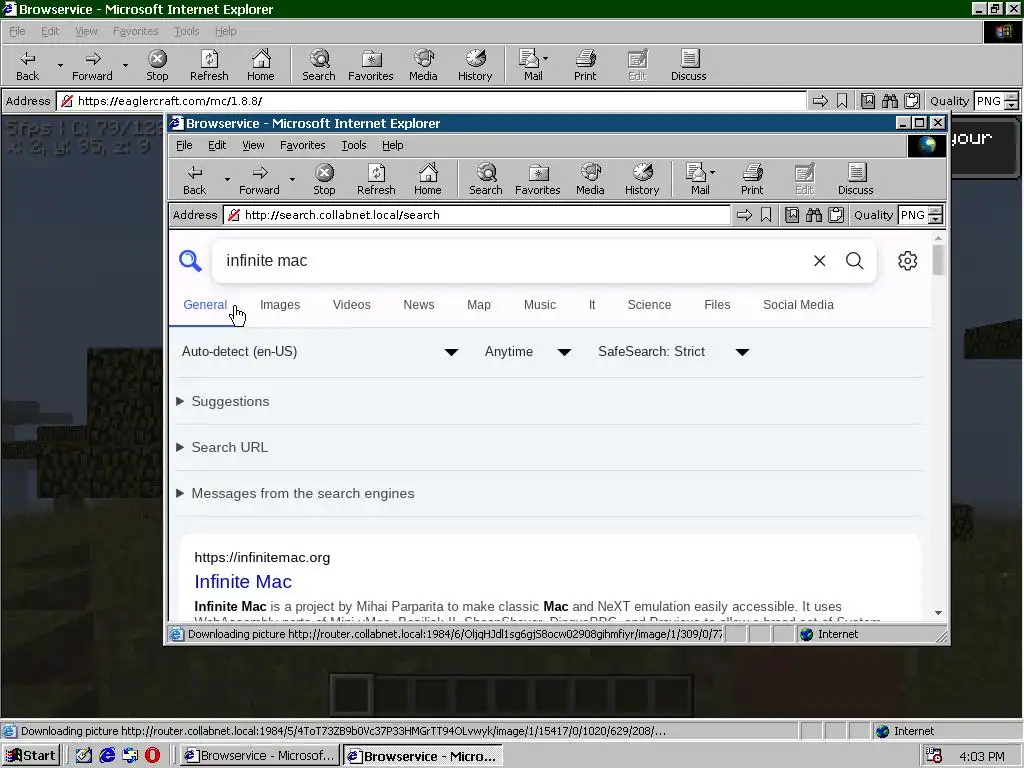Click the scroll down arrow of the results page
Viewport: 1024px width, 768px height.
coord(938,613)
